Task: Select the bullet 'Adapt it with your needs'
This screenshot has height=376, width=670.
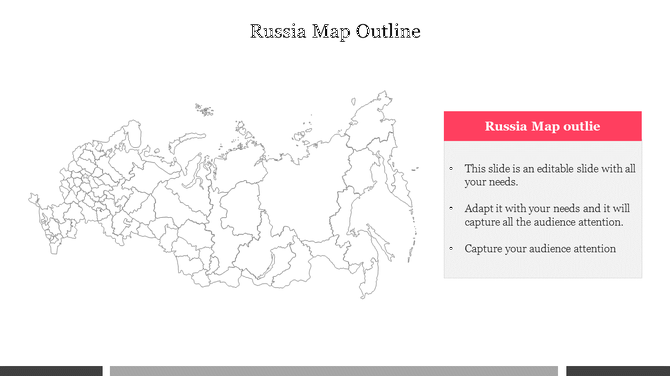Action: point(547,215)
